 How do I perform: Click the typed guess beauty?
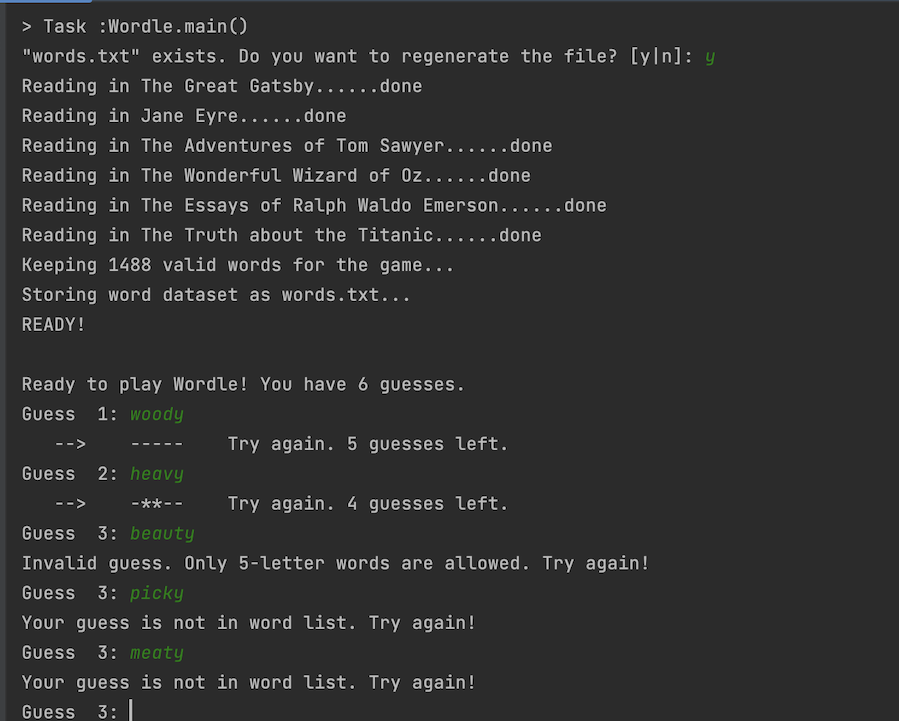[162, 533]
